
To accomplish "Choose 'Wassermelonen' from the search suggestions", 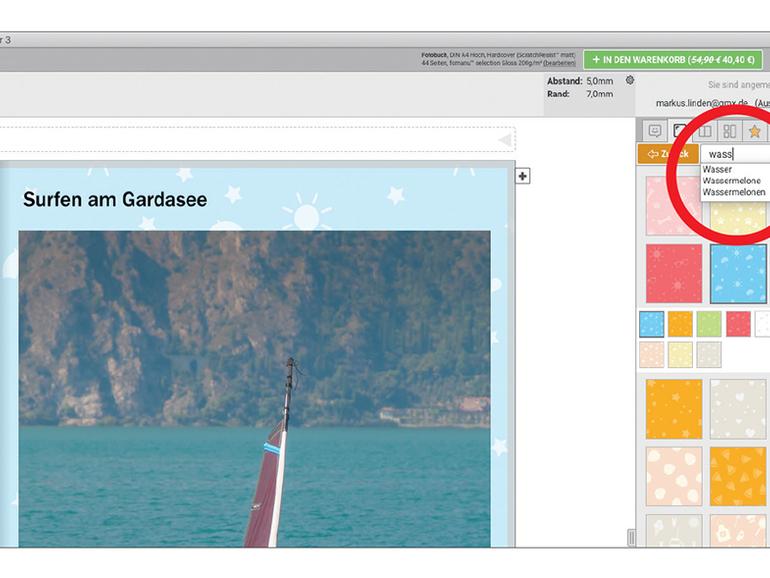I will pyautogui.click(x=734, y=193).
